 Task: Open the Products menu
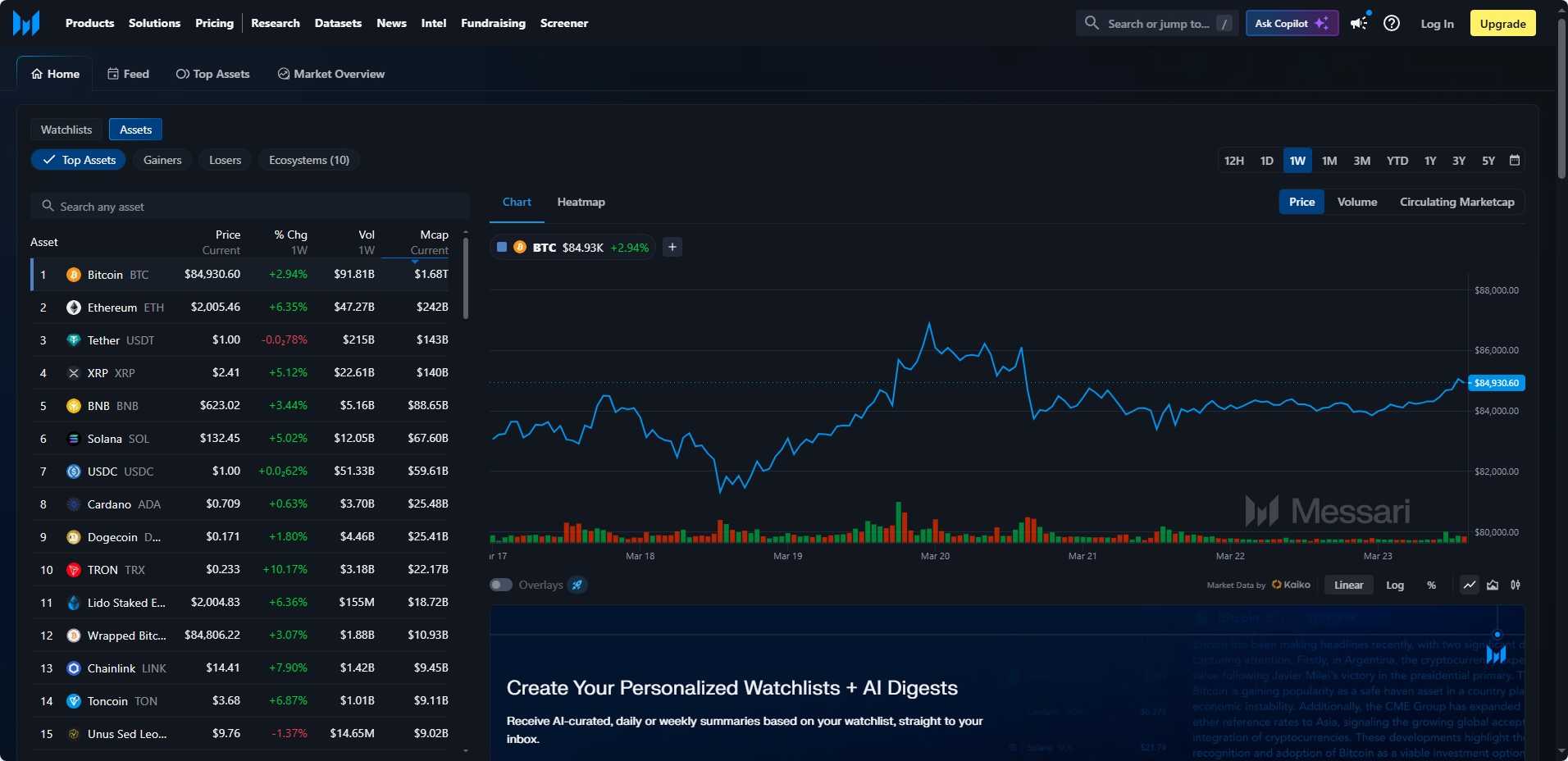[89, 23]
